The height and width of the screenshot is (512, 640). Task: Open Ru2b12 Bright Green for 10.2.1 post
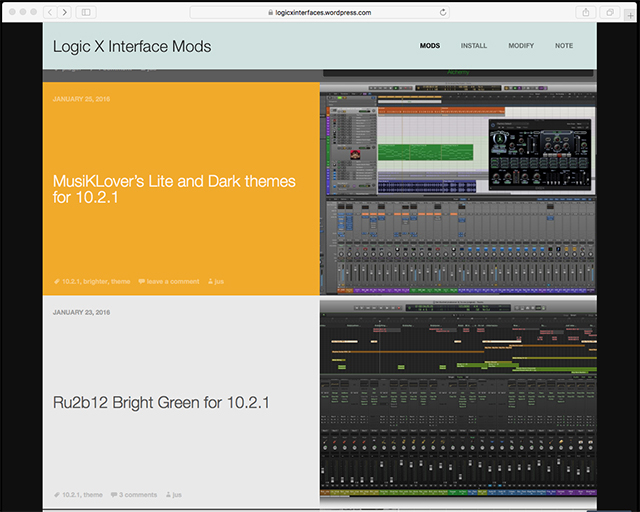click(161, 403)
